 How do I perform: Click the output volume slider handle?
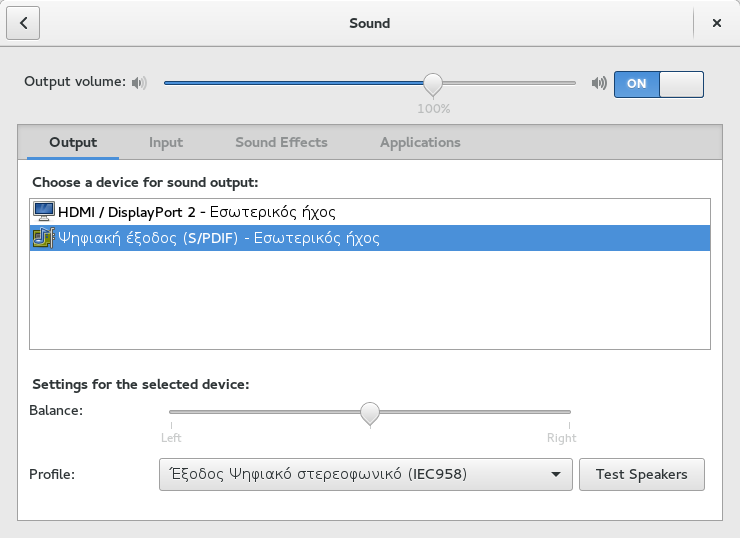[x=433, y=84]
